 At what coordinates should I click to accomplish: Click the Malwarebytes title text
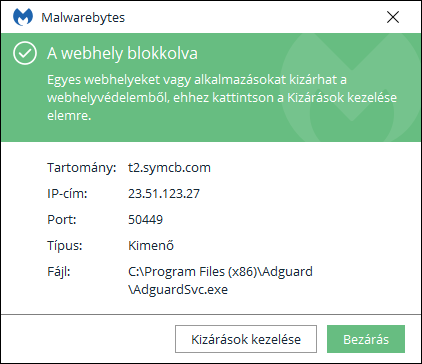point(83,17)
